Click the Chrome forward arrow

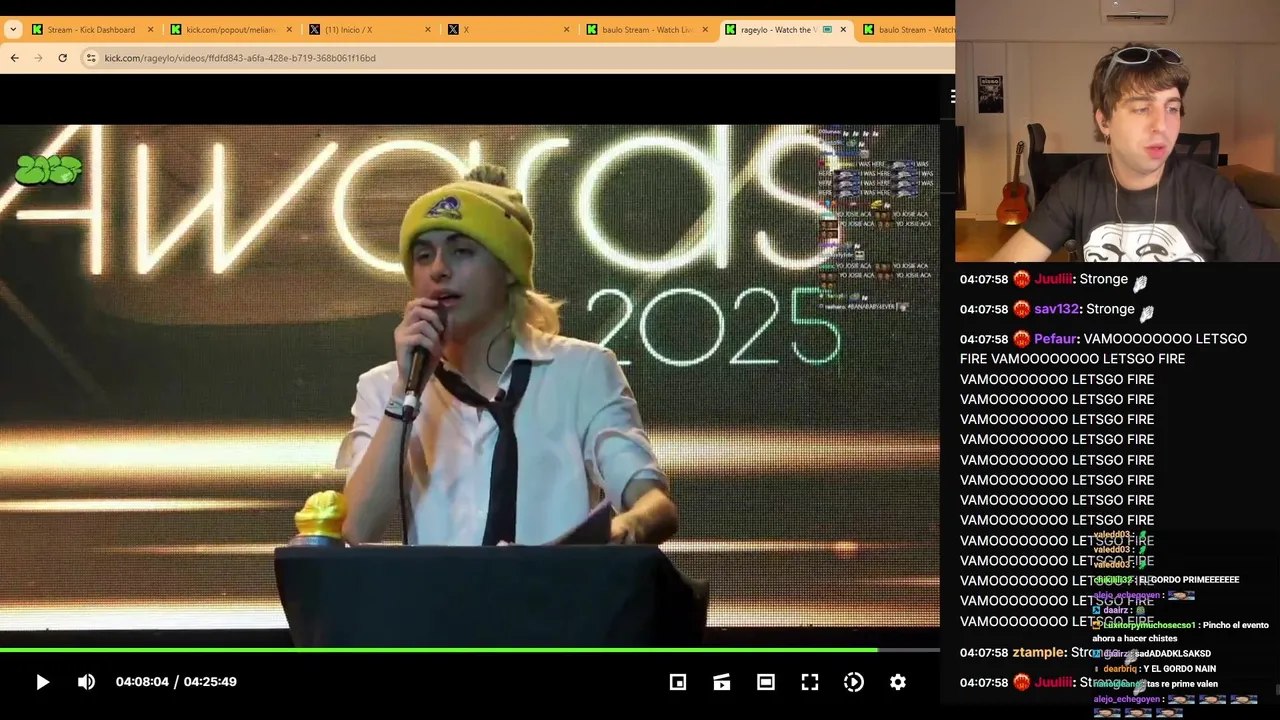click(x=39, y=58)
